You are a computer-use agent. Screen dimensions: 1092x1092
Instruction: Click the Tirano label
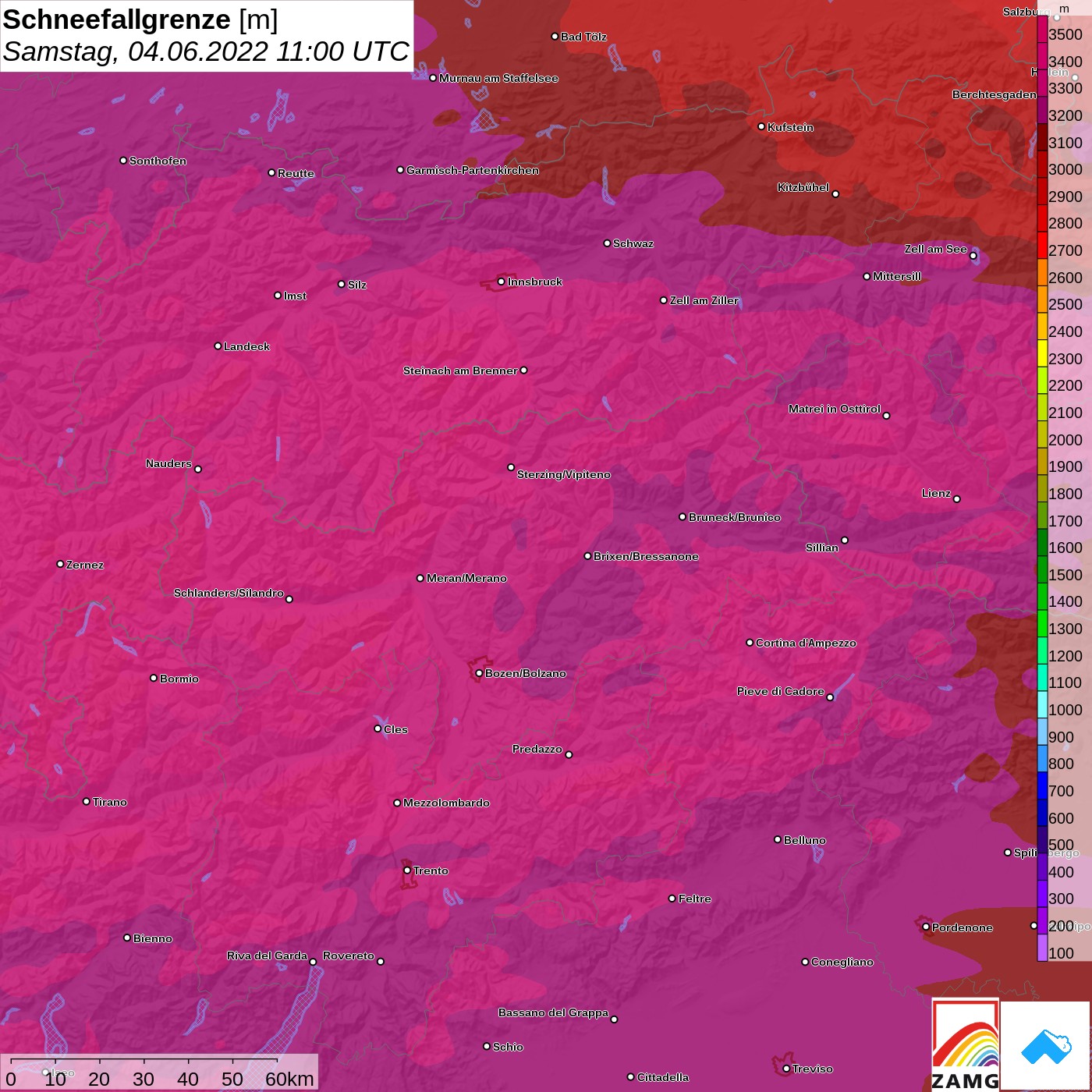[109, 802]
